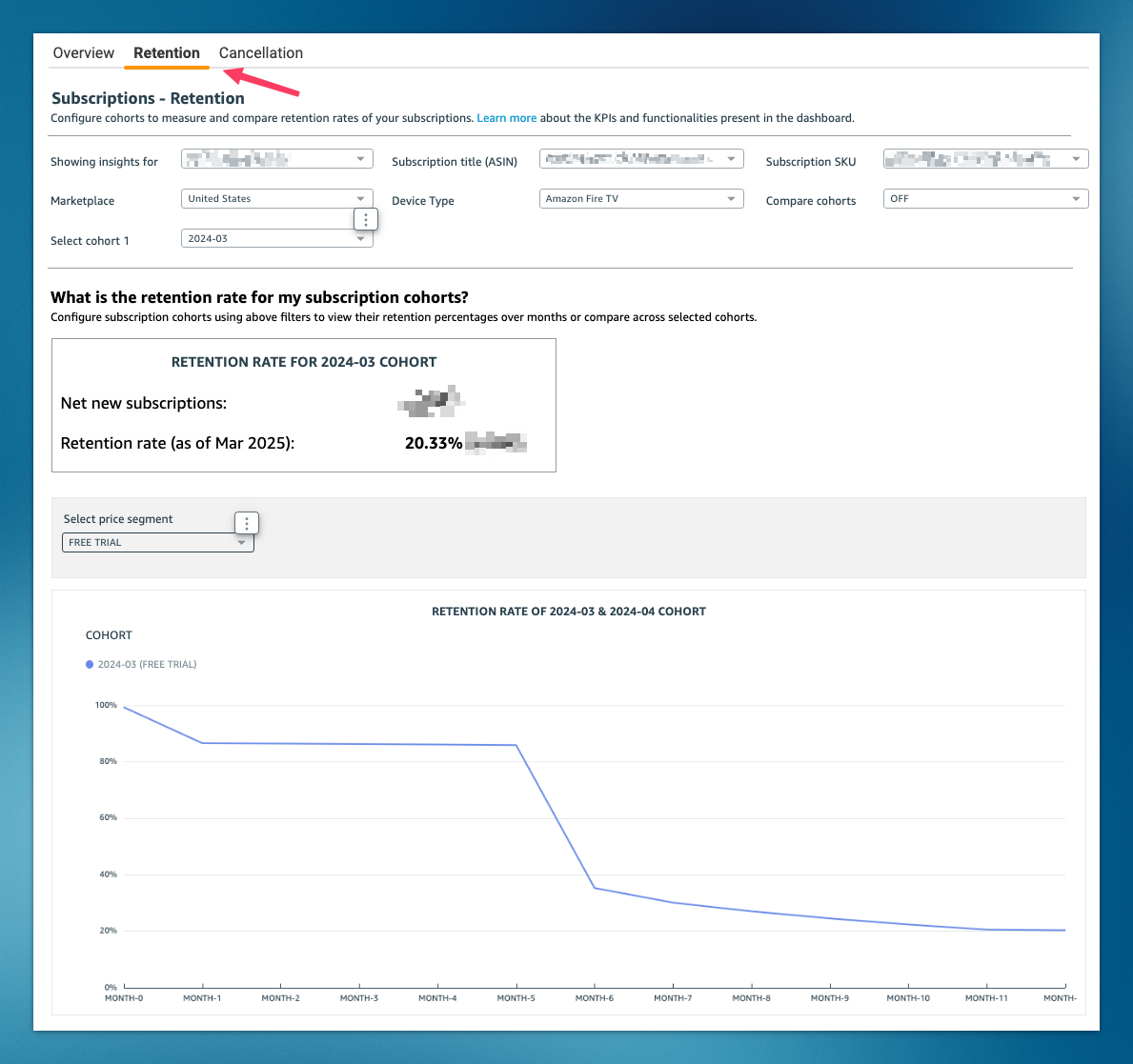Viewport: 1133px width, 1064px height.
Task: Switch to the Cancellation tab
Action: point(260,52)
